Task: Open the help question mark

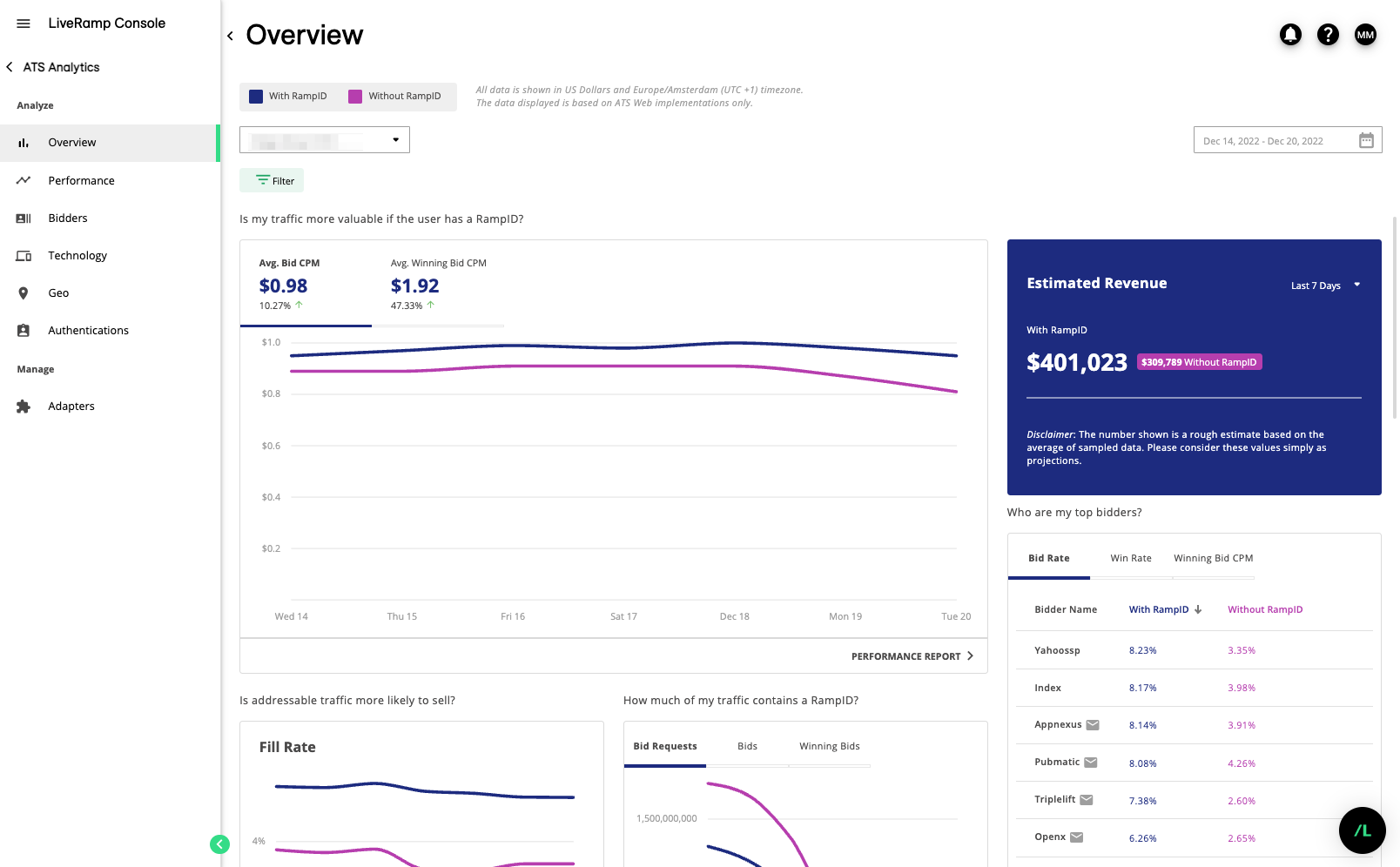Action: click(x=1328, y=35)
